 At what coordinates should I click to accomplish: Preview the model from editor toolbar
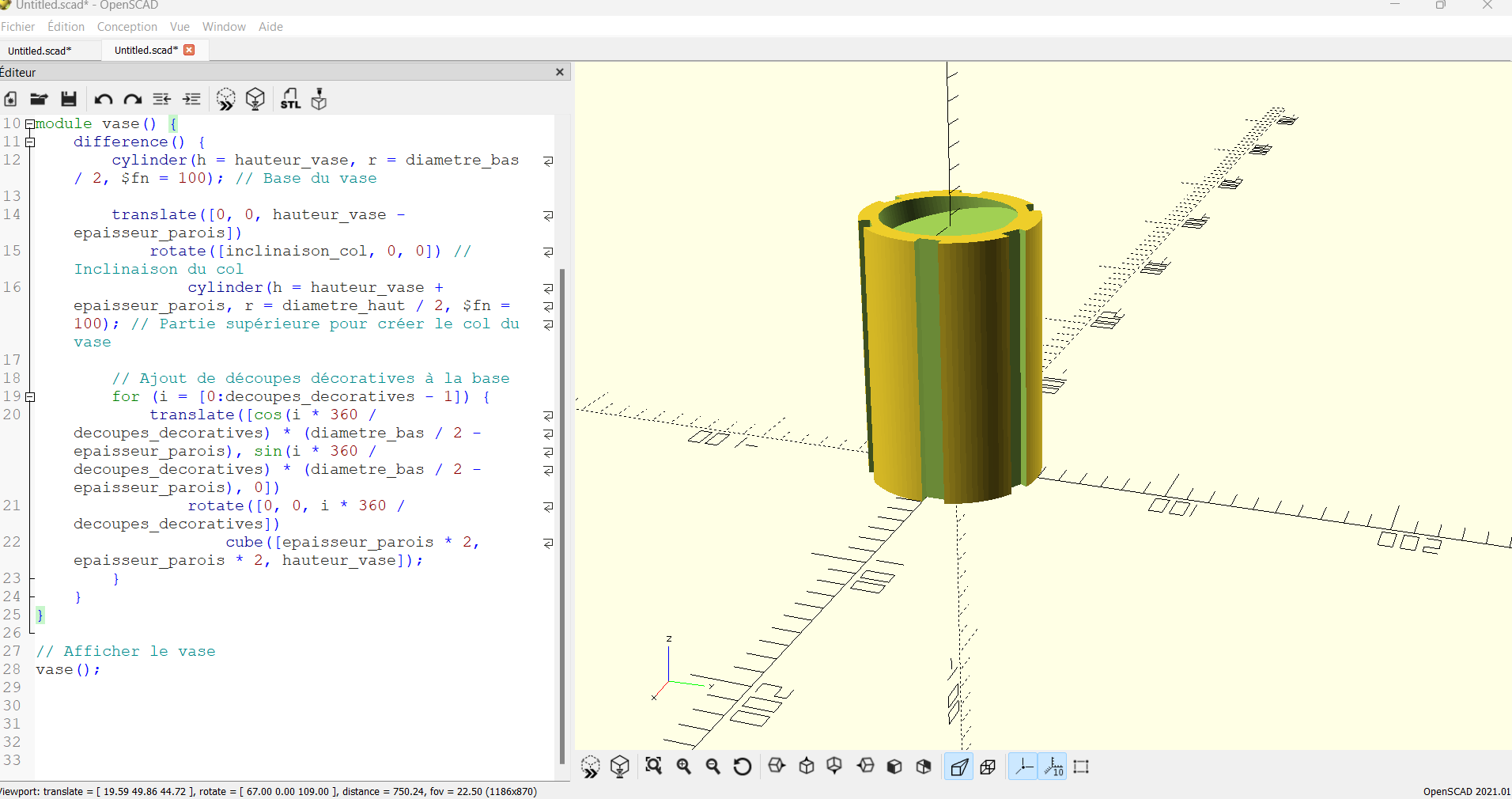point(226,99)
